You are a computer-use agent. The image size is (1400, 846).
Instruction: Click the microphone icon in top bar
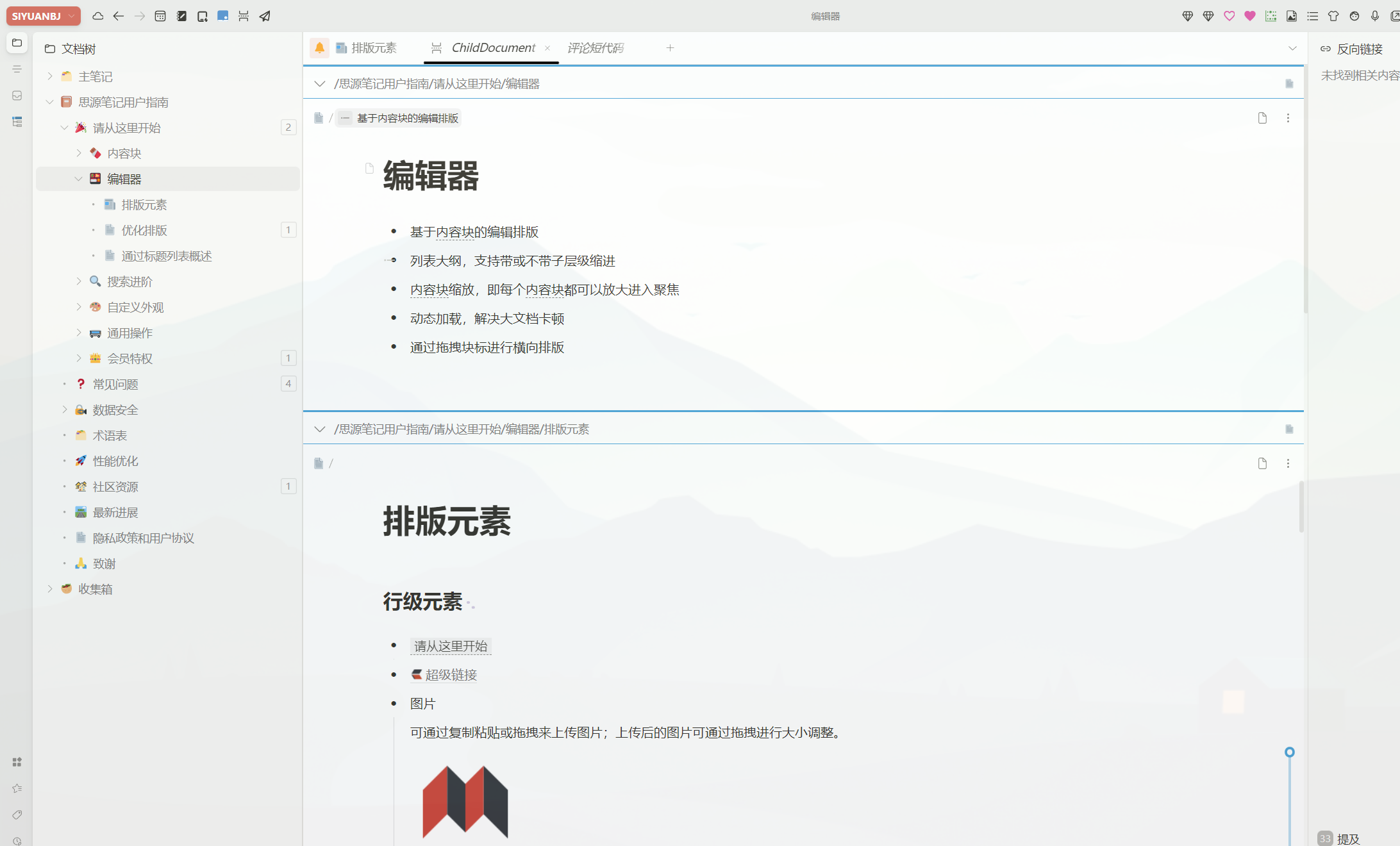pos(1375,16)
